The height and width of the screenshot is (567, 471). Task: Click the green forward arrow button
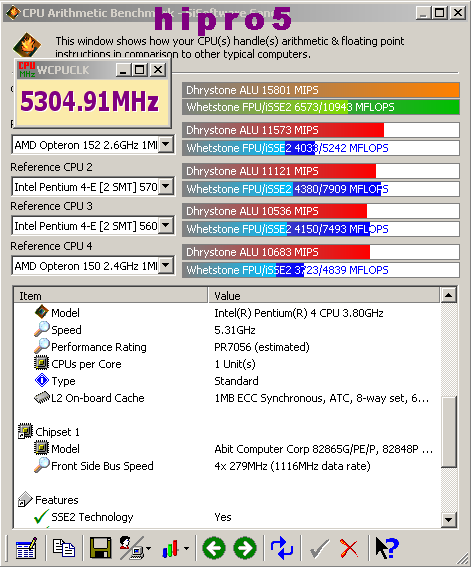pos(245,548)
